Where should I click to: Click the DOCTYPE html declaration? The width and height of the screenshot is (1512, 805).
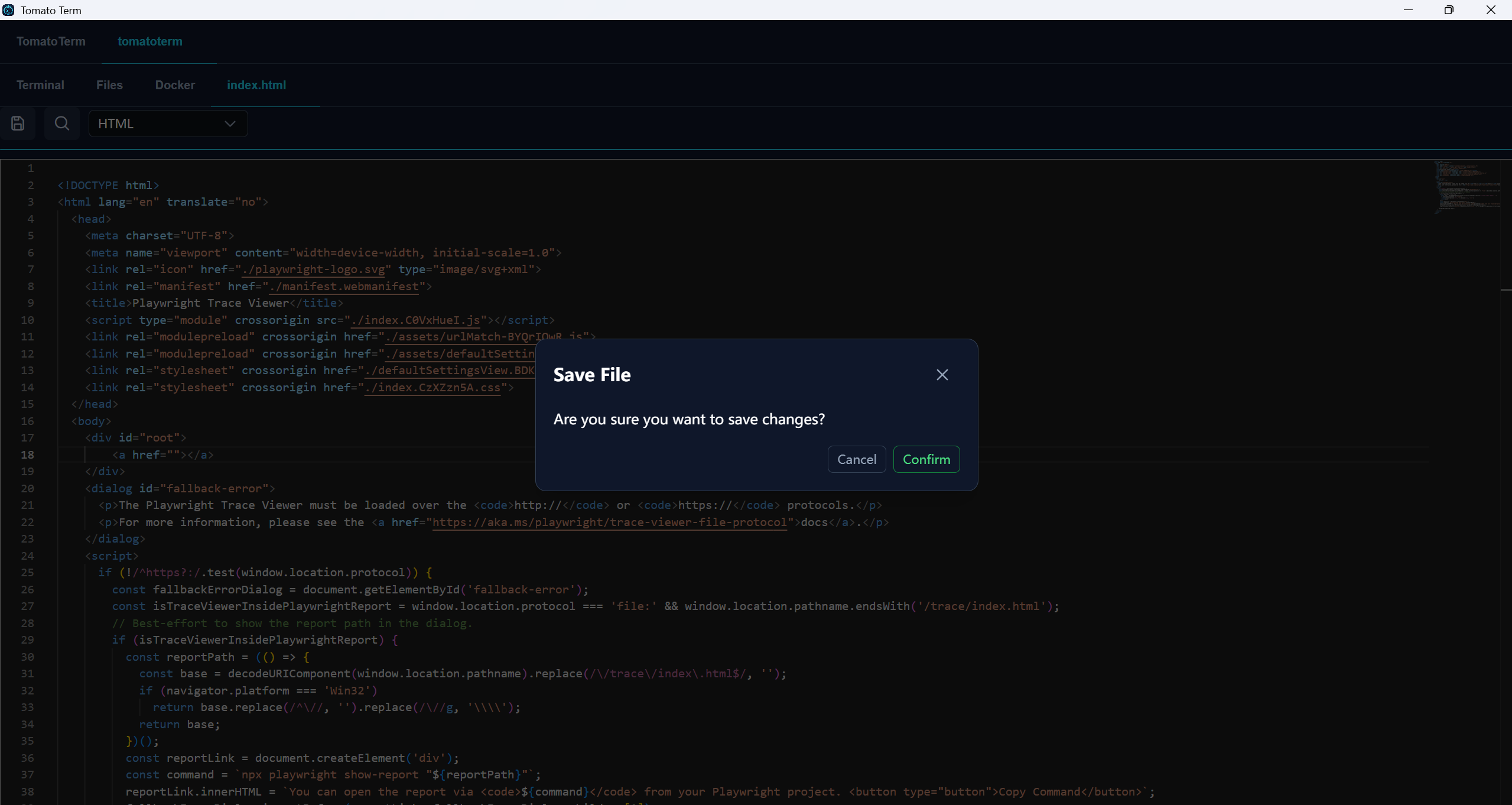[108, 185]
